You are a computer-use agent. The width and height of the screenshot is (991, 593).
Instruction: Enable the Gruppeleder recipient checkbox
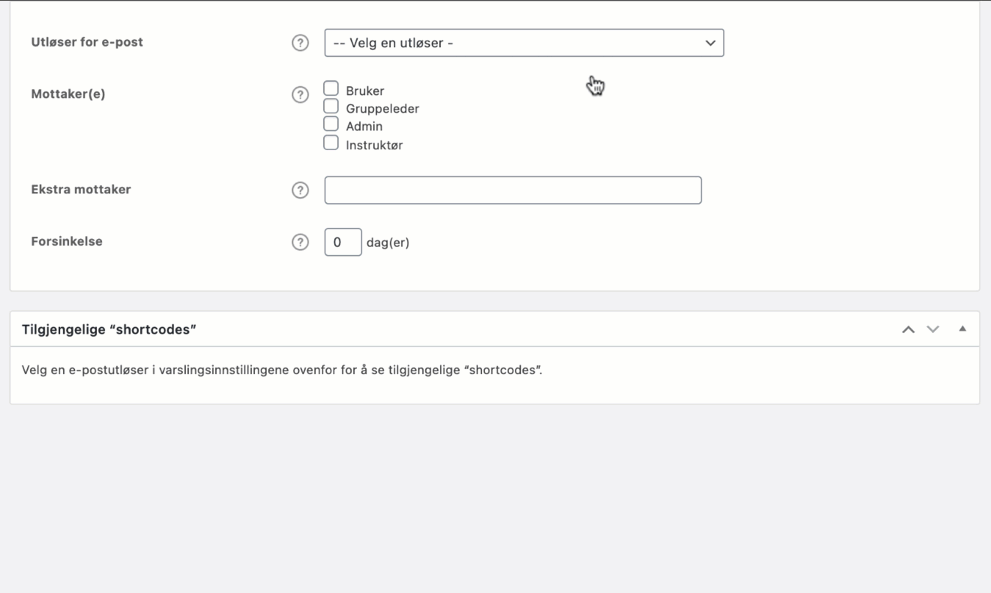click(x=331, y=107)
